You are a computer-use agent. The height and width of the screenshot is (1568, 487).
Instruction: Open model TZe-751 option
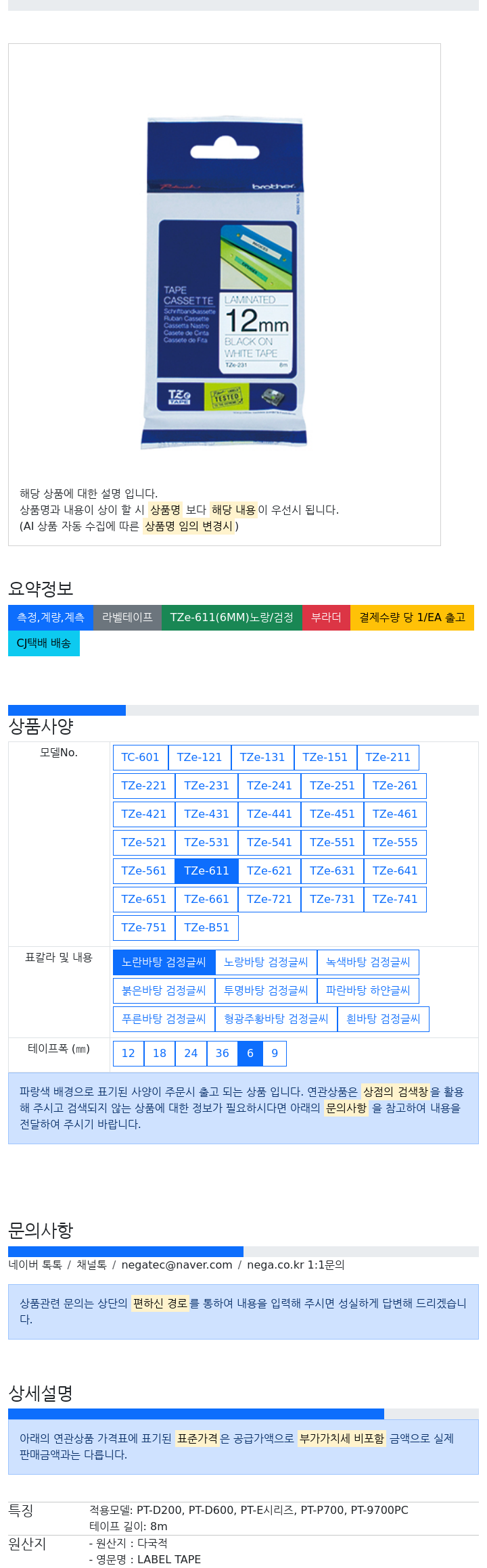point(143,928)
